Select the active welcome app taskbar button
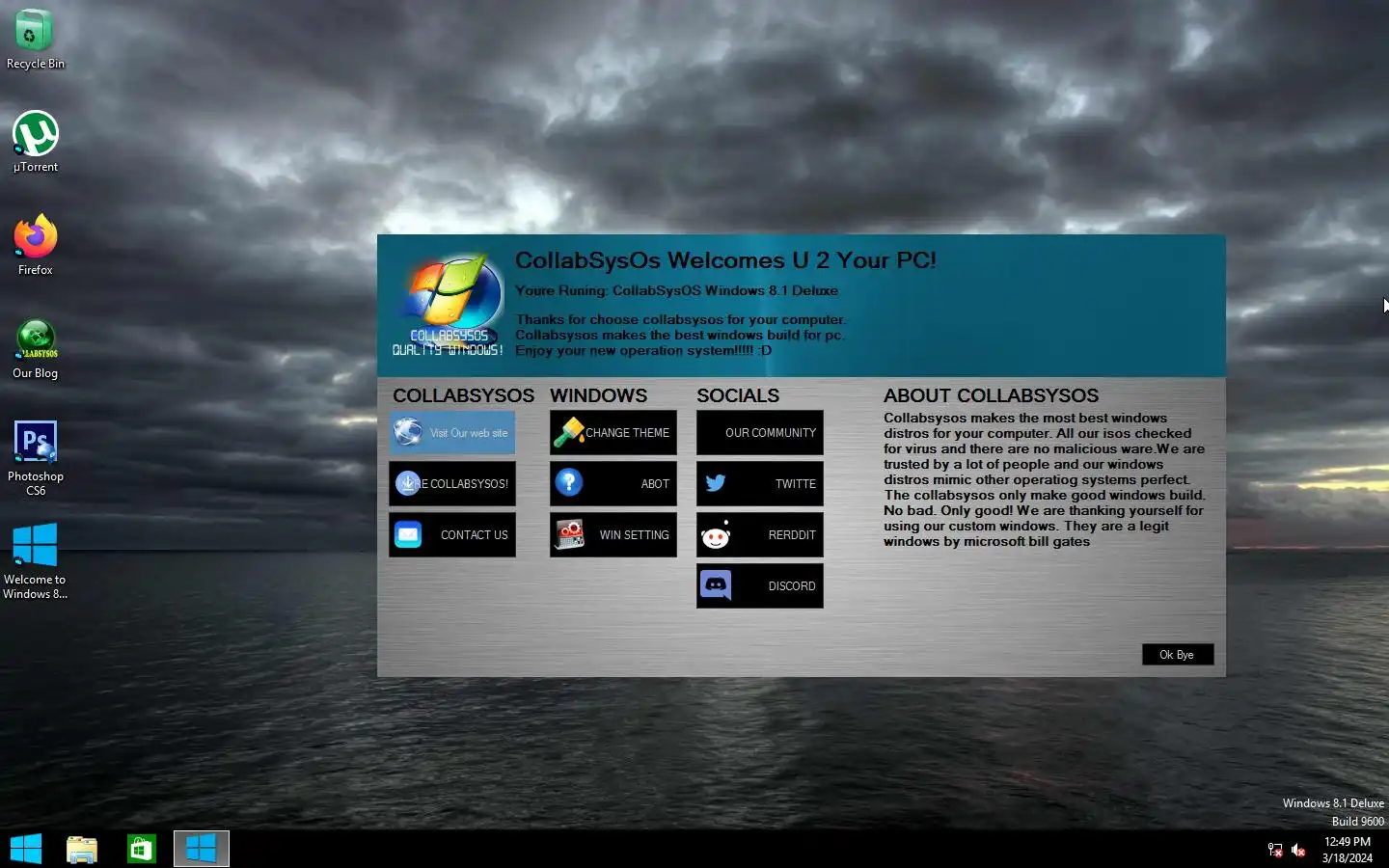Image resolution: width=1389 pixels, height=868 pixels. tap(202, 849)
